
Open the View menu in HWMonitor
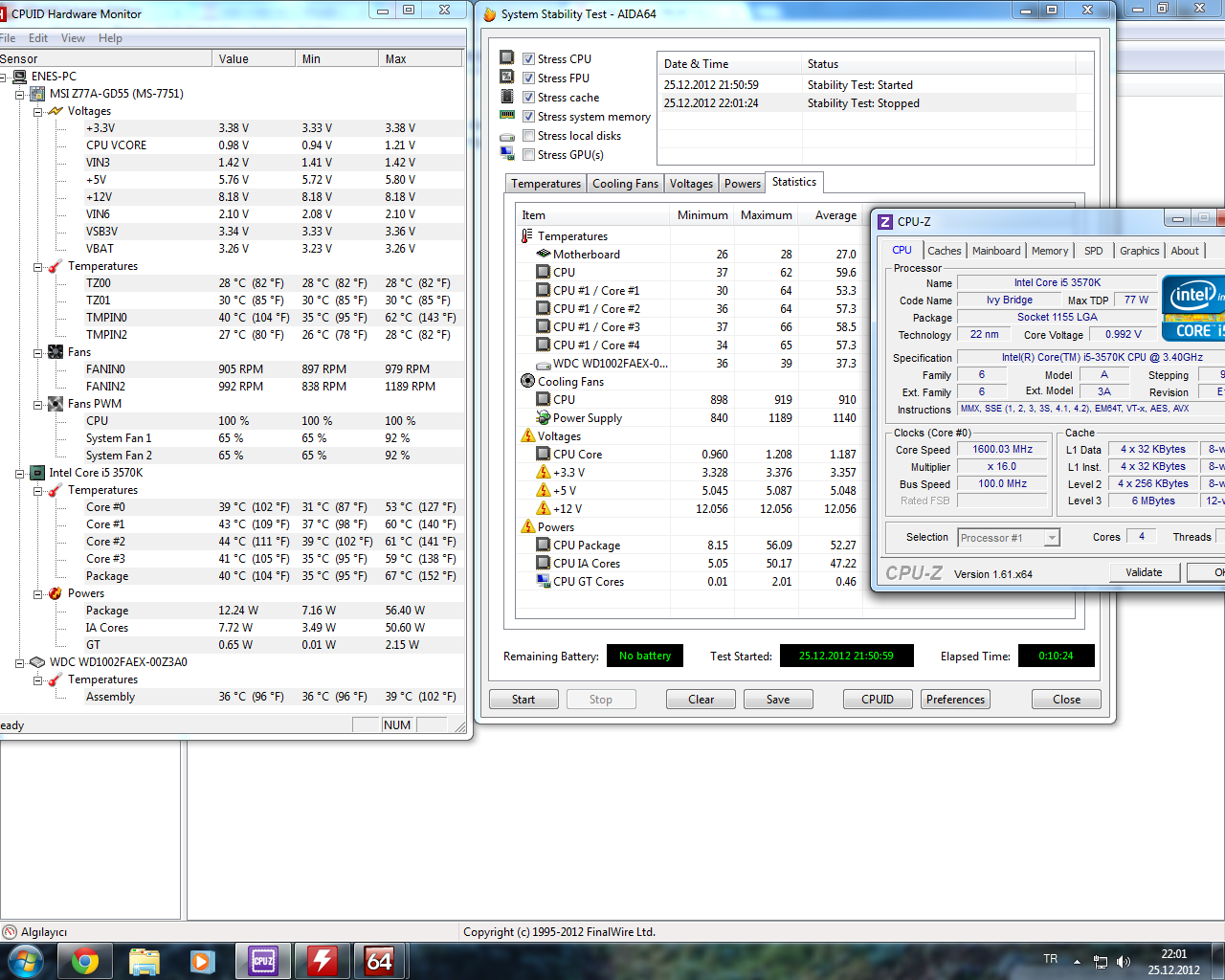point(73,38)
